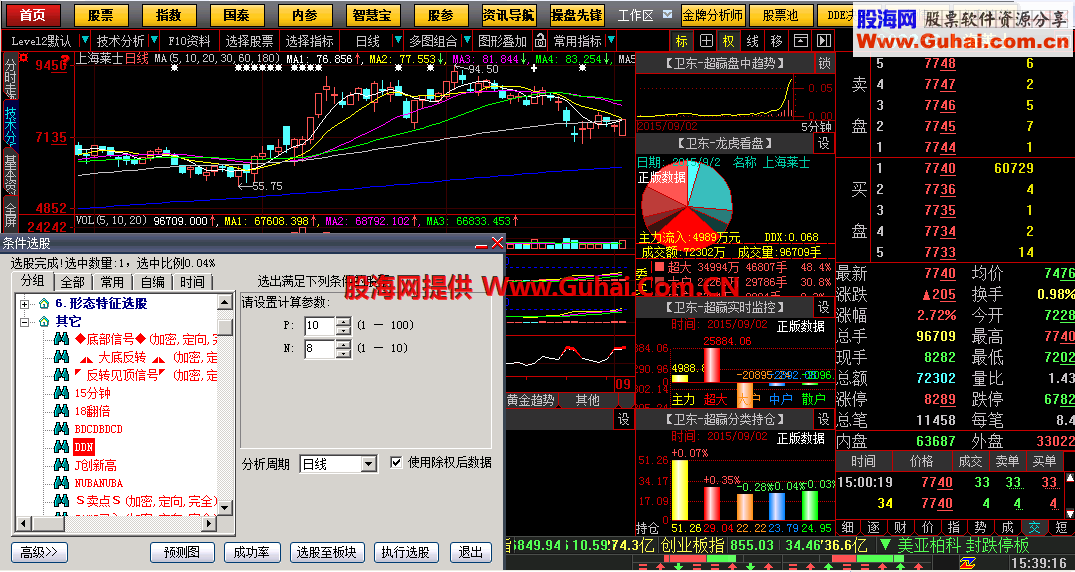Decrease the N parameter with down stepper

pyautogui.click(x=343, y=353)
